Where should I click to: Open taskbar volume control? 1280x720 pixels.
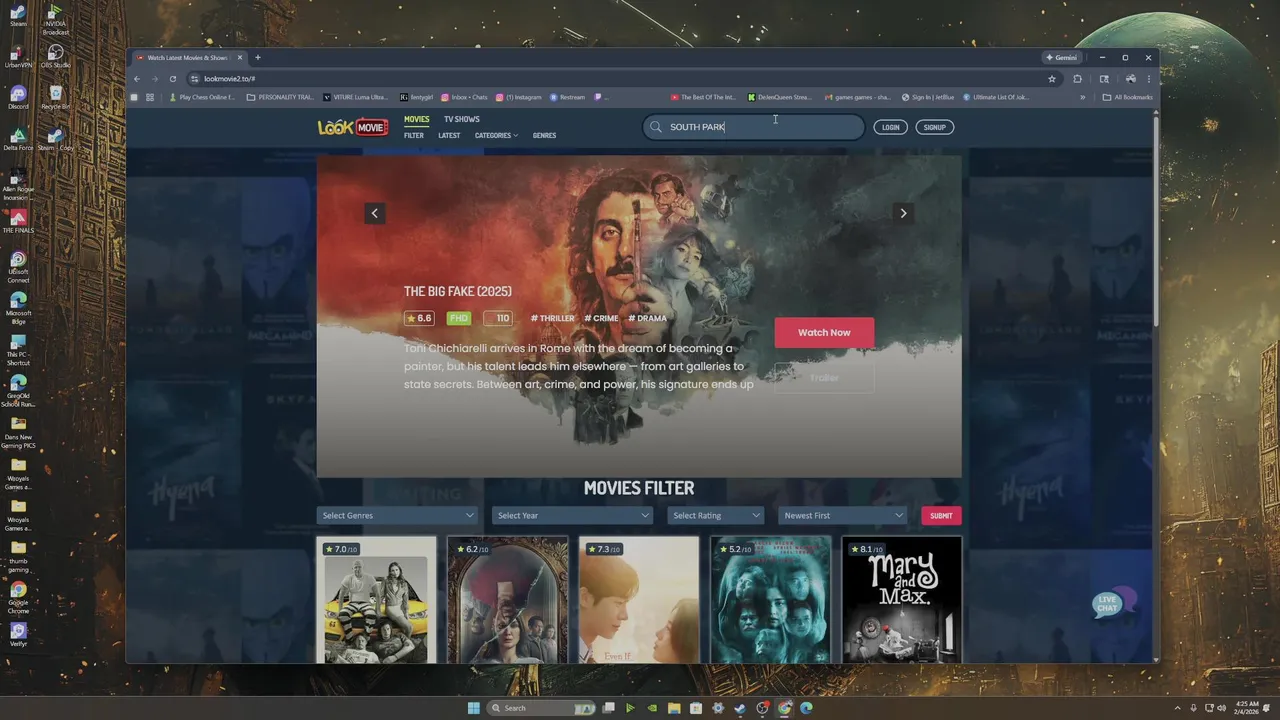pos(1222,708)
